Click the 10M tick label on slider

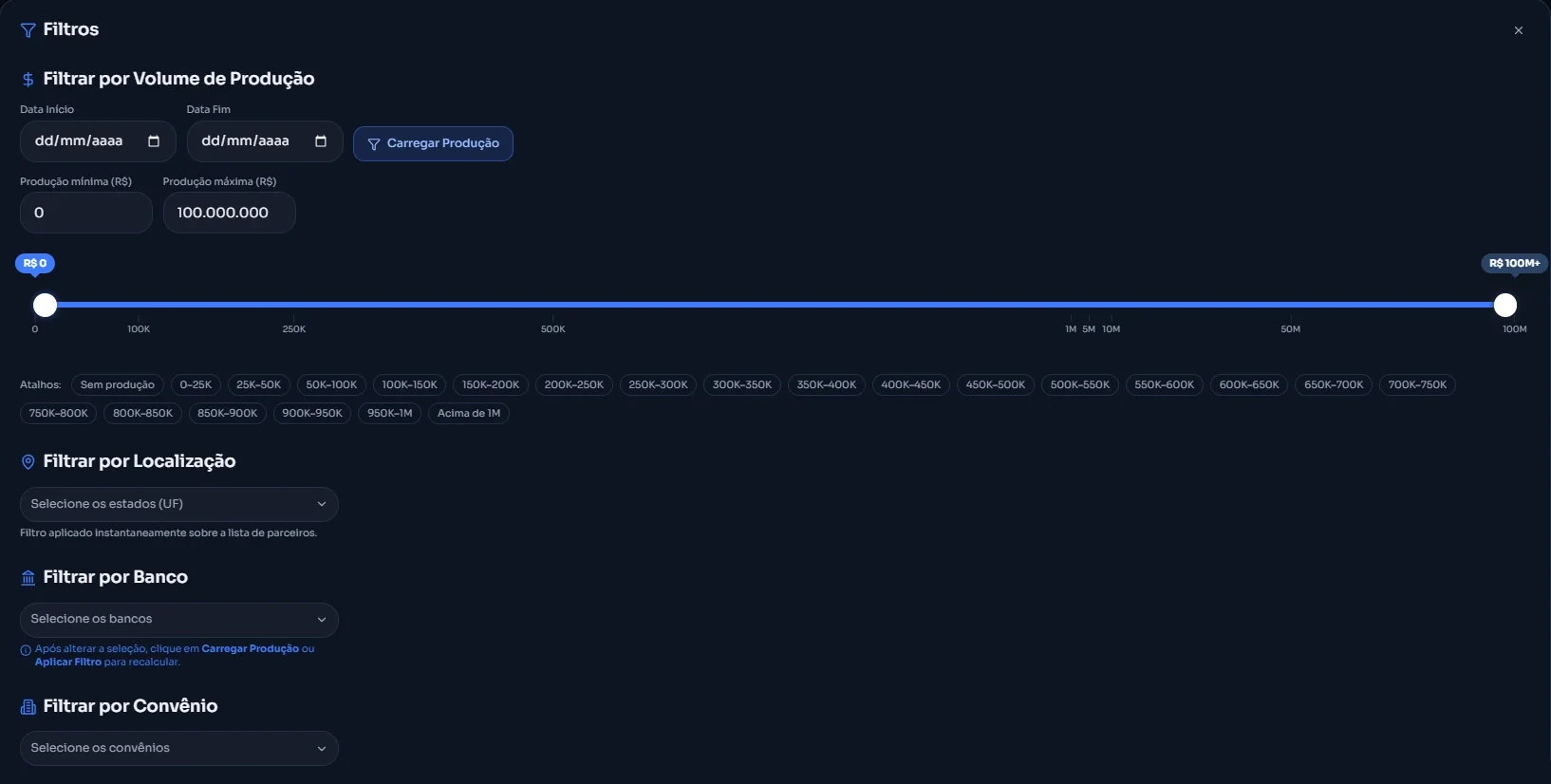1112,329
